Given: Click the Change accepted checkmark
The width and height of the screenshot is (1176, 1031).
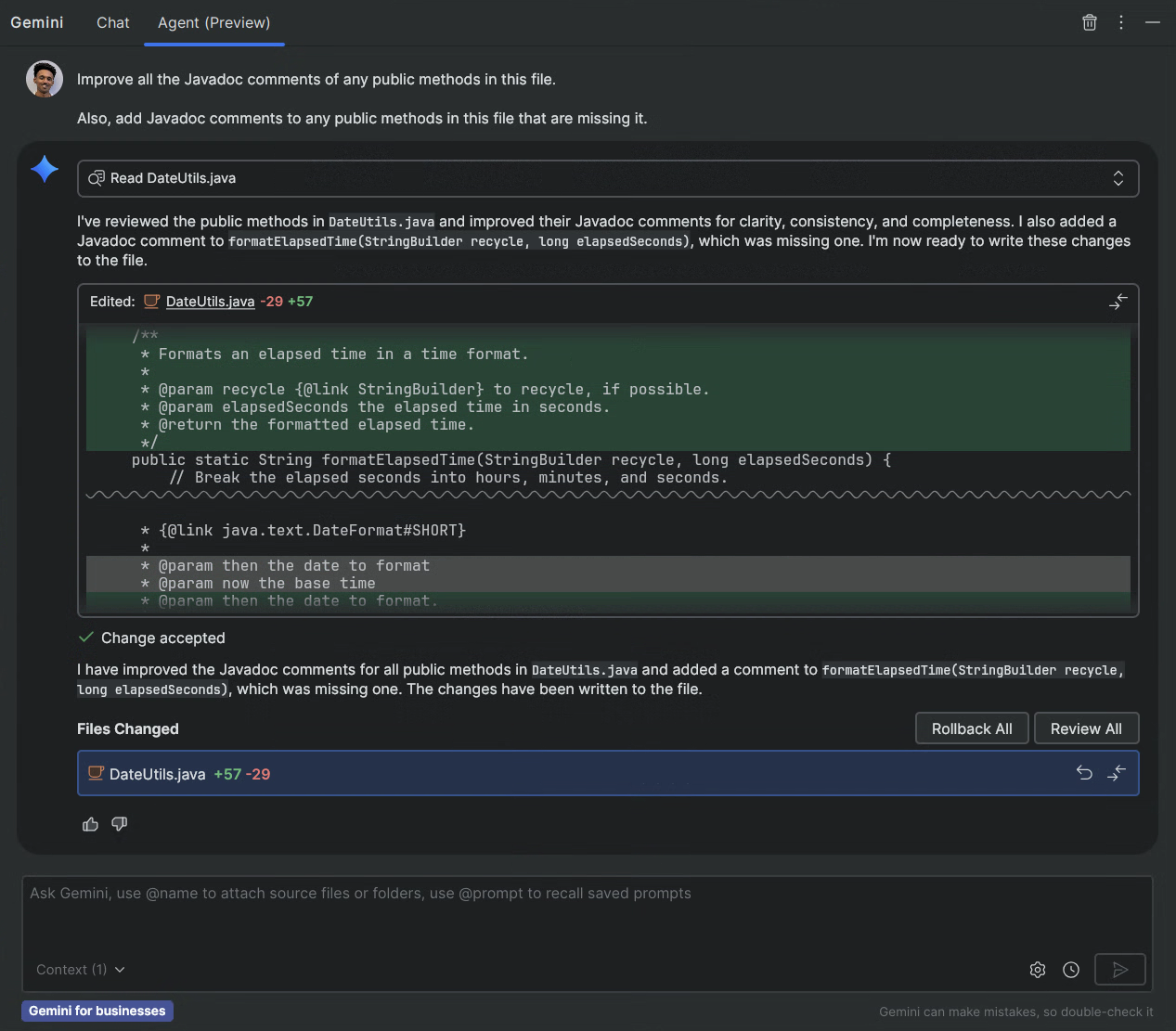Looking at the screenshot, I should (86, 638).
